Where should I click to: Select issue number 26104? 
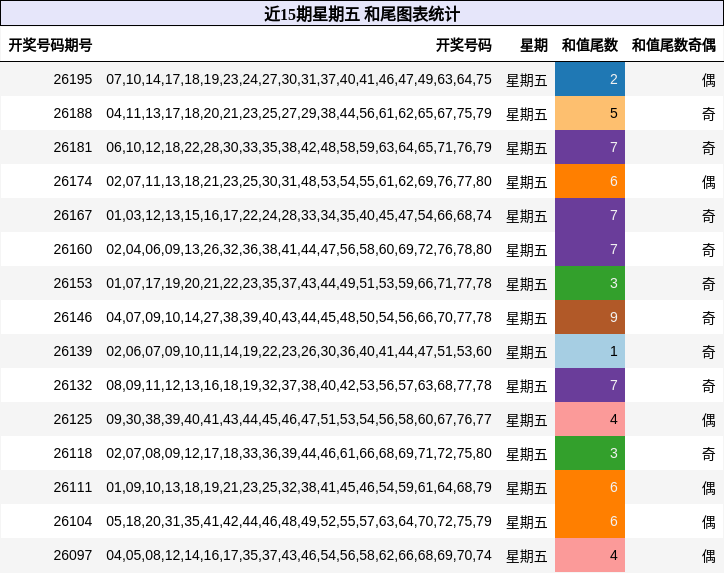tap(73, 522)
